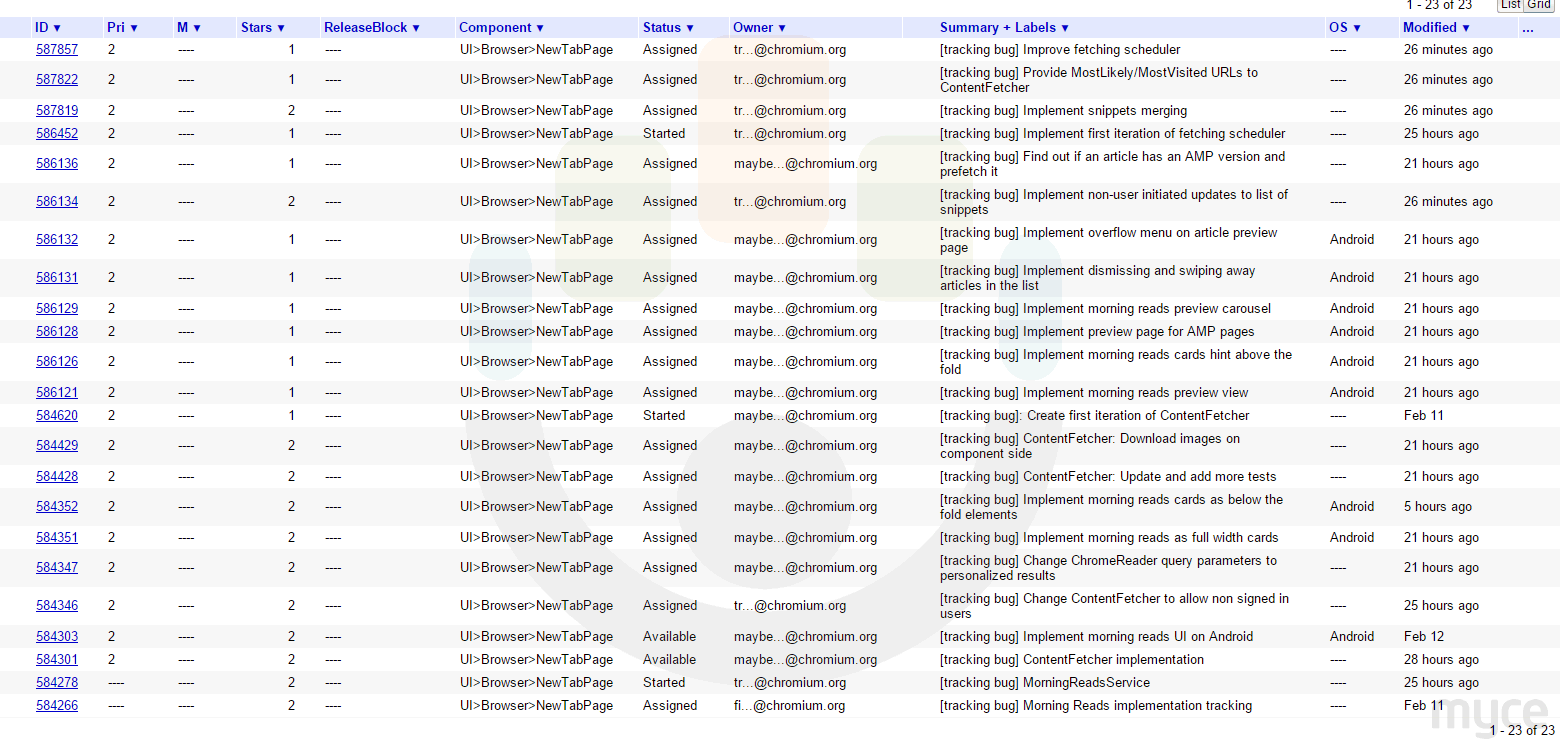Open issue 587819
Viewport: 1566px width, 748px height.
pos(57,111)
